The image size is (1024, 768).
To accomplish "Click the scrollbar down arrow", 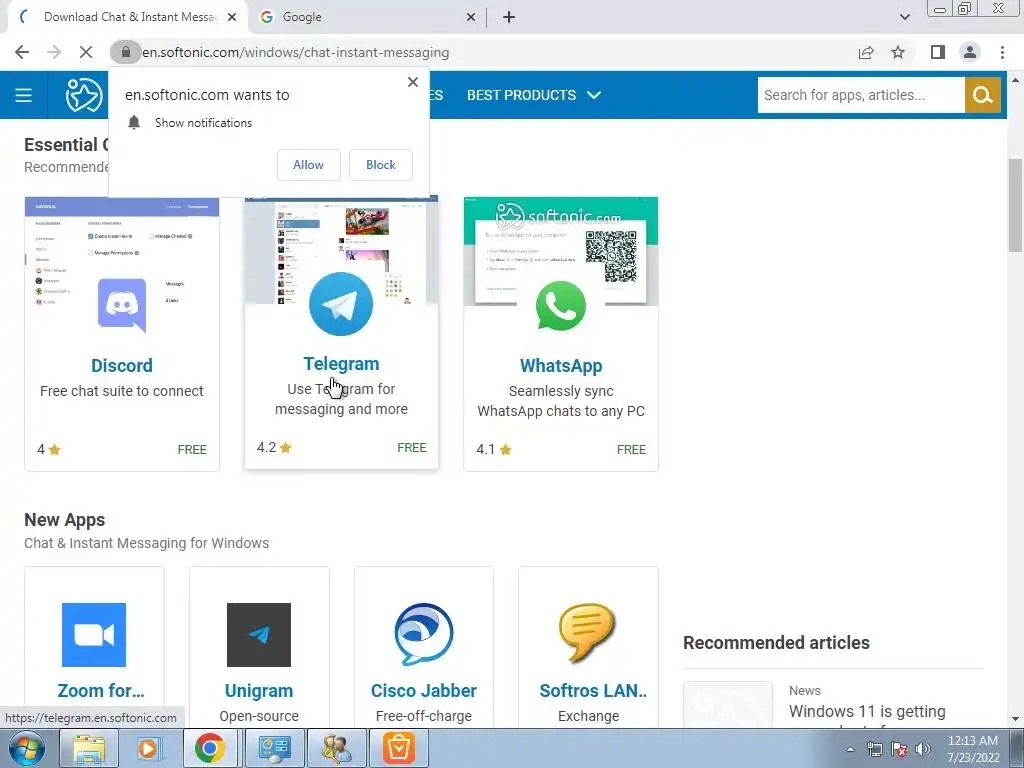I will (1015, 719).
